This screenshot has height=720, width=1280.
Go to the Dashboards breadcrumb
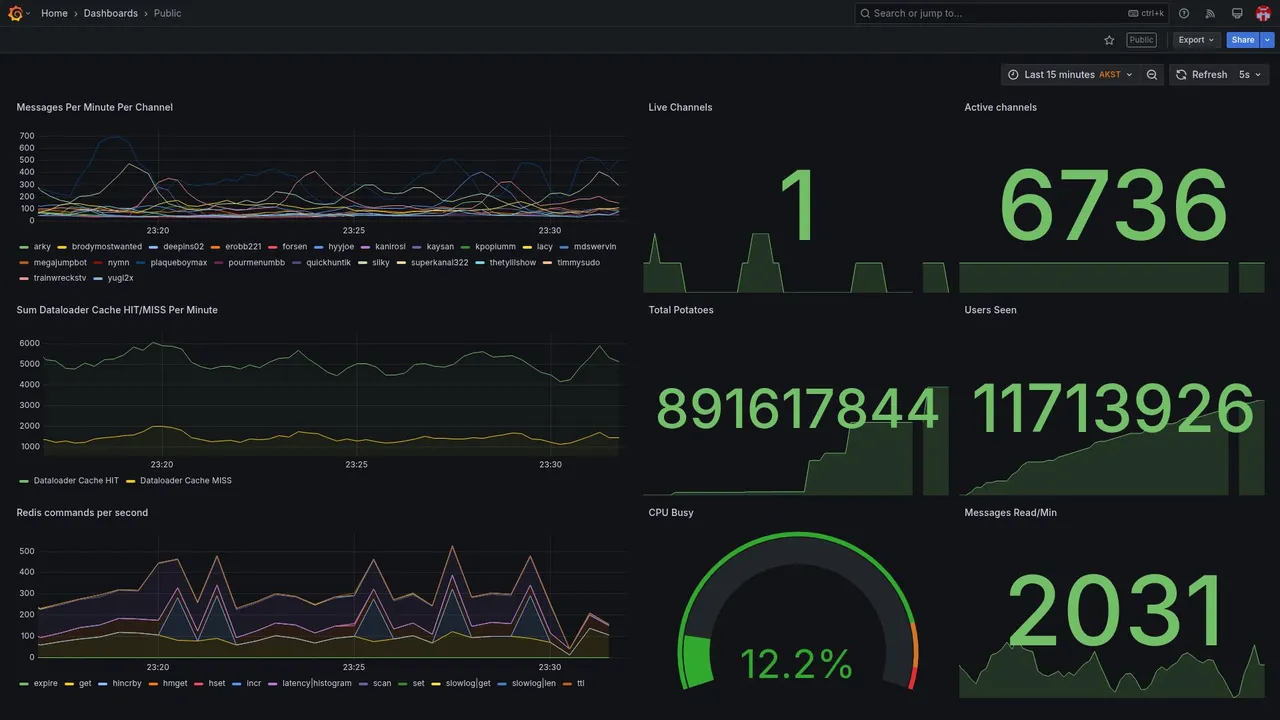[x=111, y=13]
